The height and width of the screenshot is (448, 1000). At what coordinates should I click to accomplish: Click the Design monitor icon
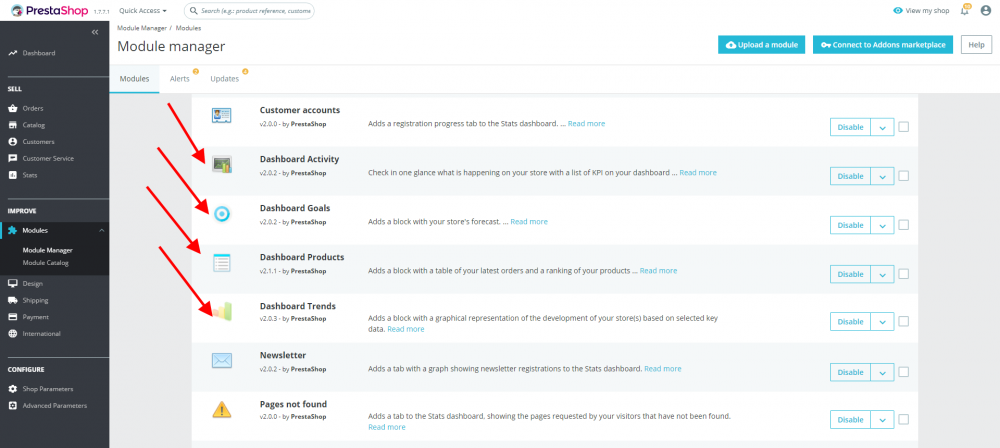pos(12,283)
